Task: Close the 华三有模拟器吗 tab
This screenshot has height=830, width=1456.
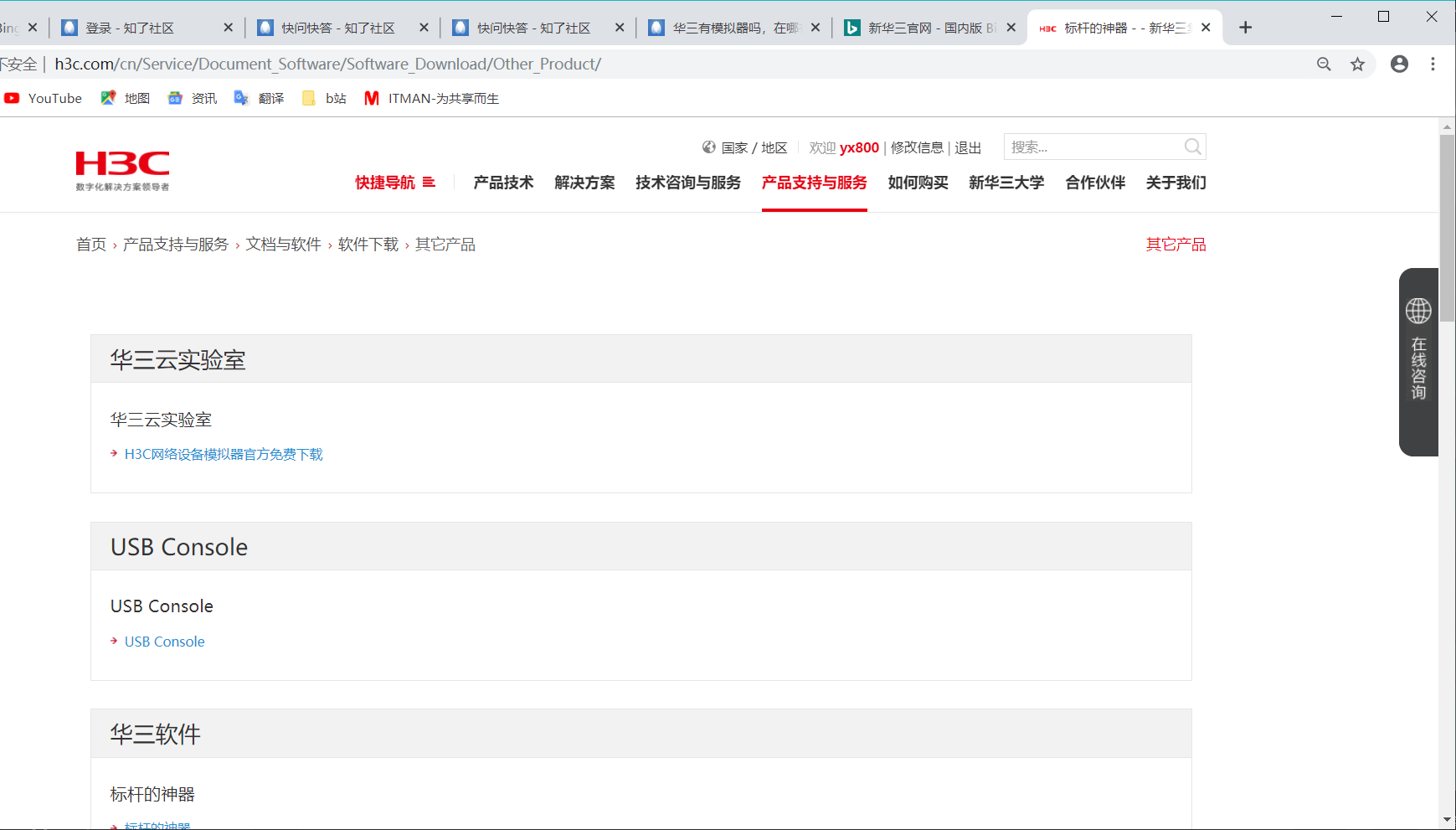Action: pyautogui.click(x=815, y=28)
